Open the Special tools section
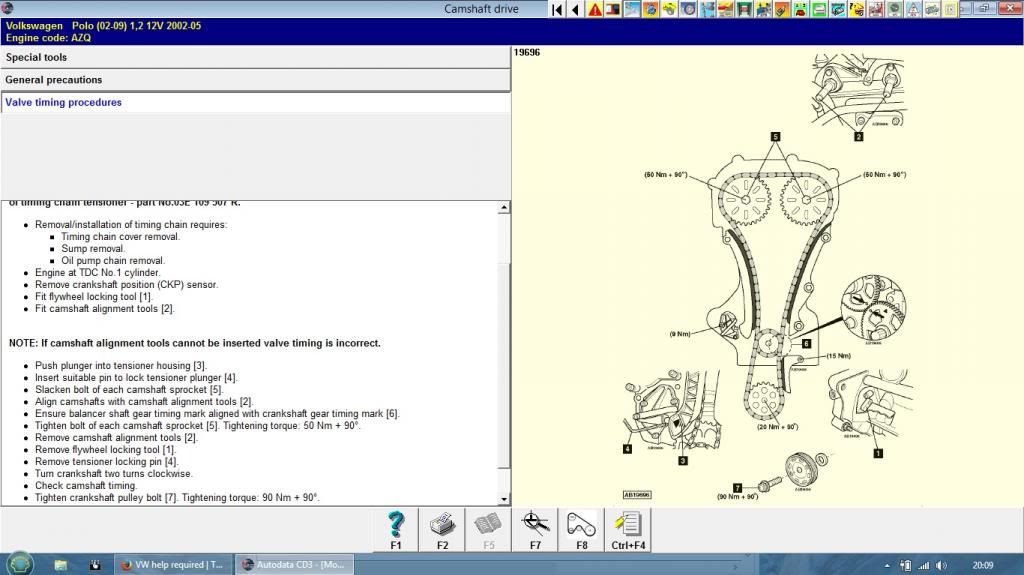1024x575 pixels. click(x=255, y=58)
